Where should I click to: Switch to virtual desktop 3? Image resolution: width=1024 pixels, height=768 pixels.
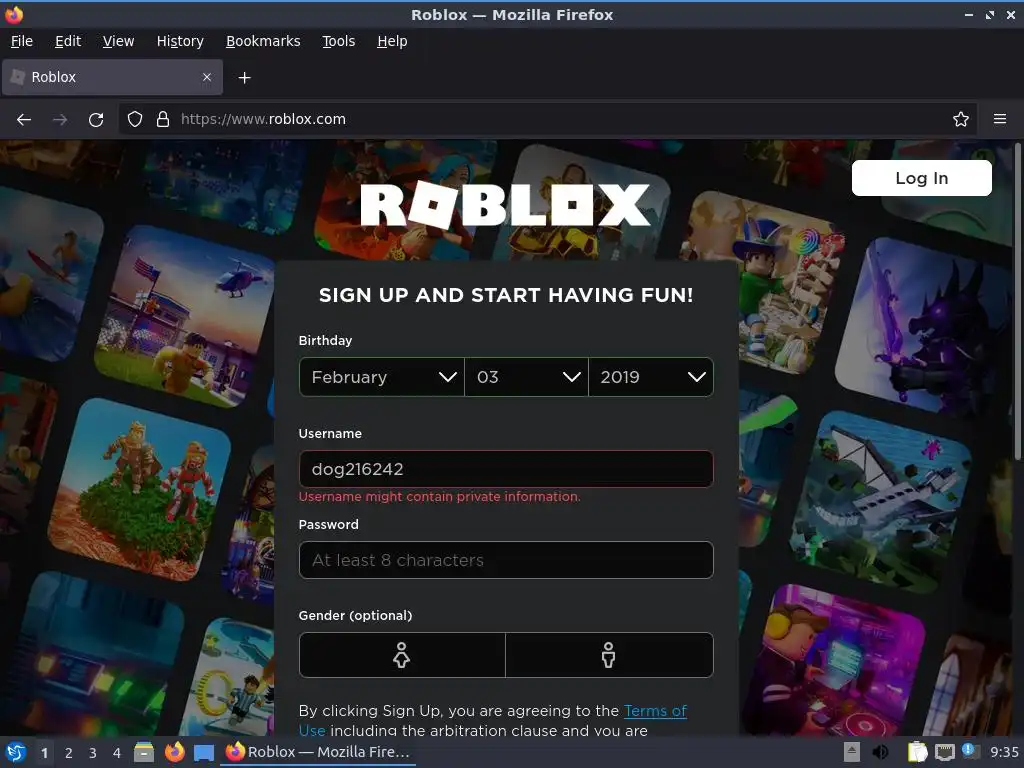[x=93, y=753]
